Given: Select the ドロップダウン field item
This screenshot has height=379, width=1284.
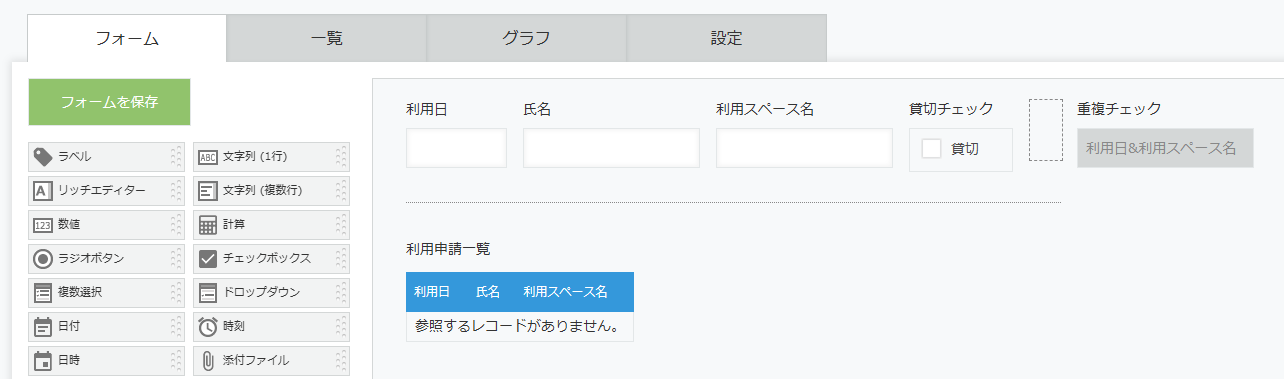Looking at the screenshot, I should [x=271, y=293].
